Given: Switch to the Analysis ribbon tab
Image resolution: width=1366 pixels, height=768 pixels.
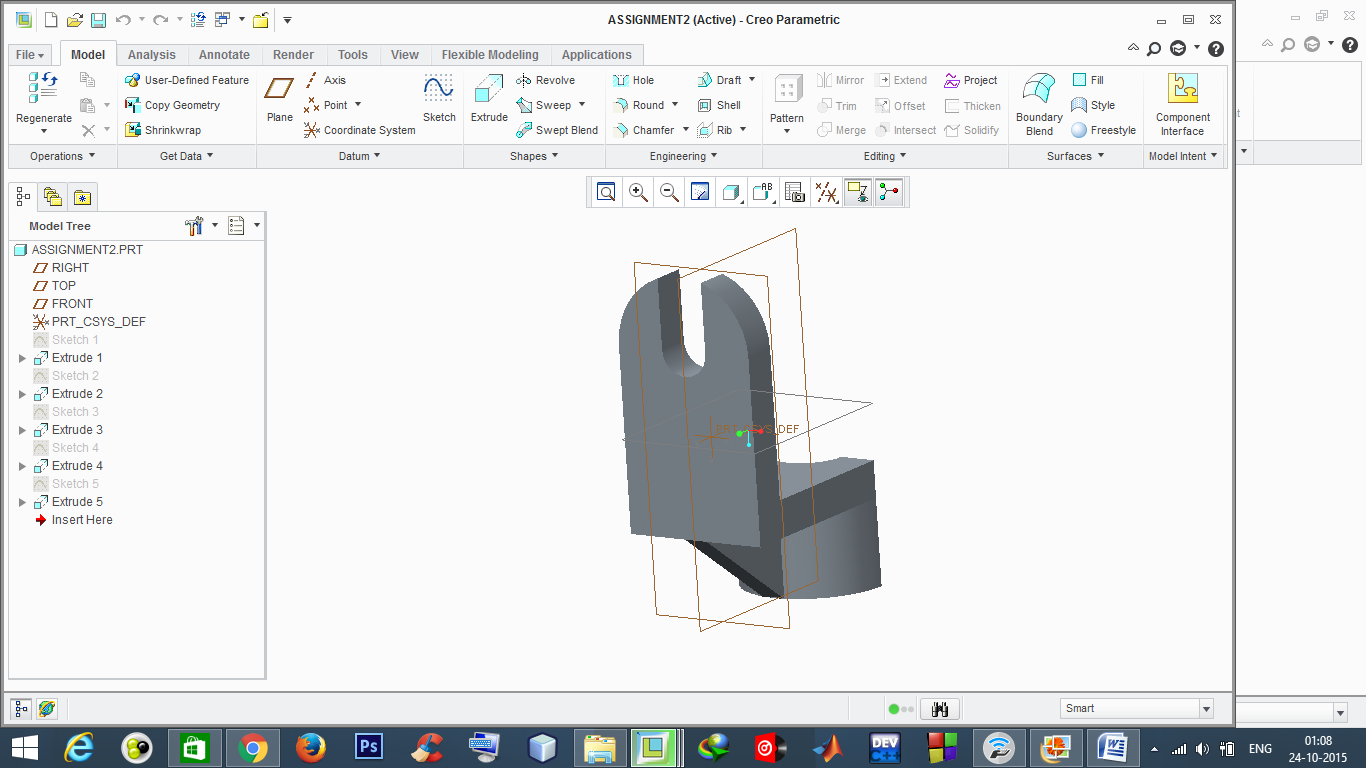Looking at the screenshot, I should pyautogui.click(x=151, y=55).
